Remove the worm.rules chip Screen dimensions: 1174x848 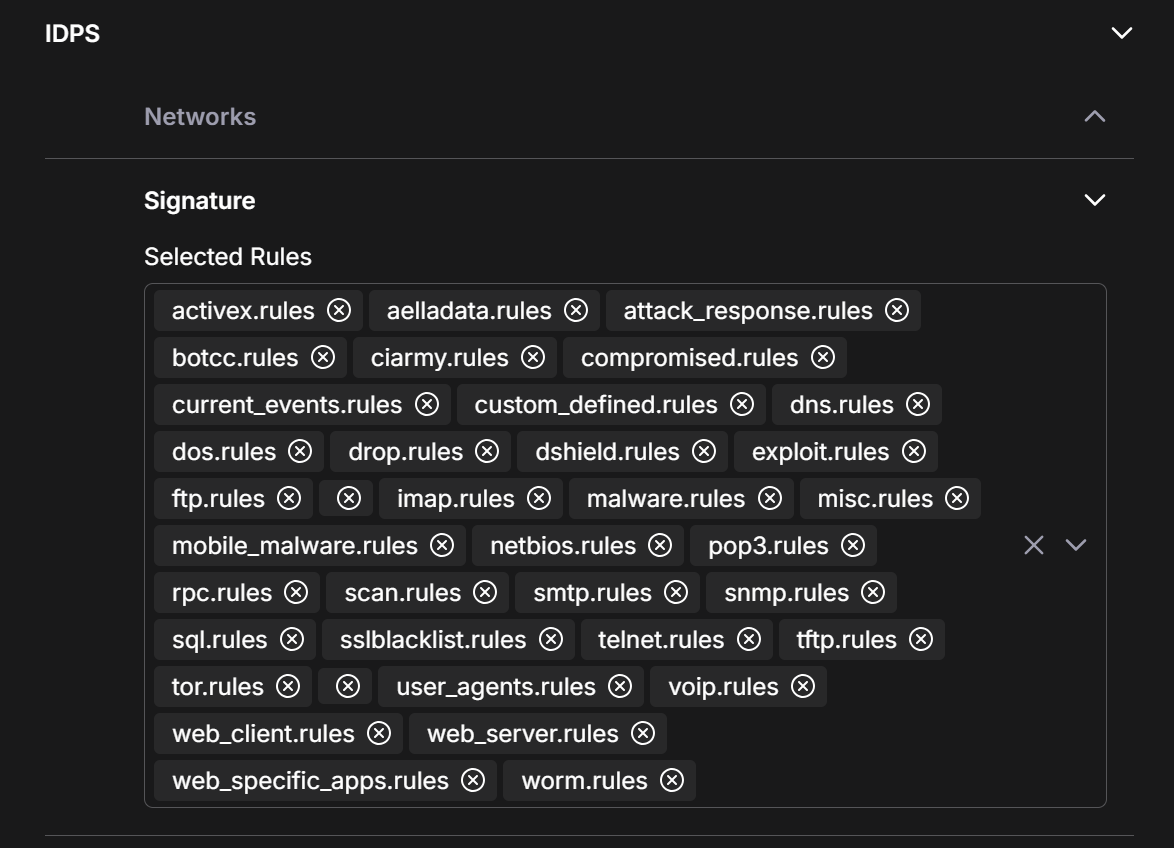coord(672,781)
